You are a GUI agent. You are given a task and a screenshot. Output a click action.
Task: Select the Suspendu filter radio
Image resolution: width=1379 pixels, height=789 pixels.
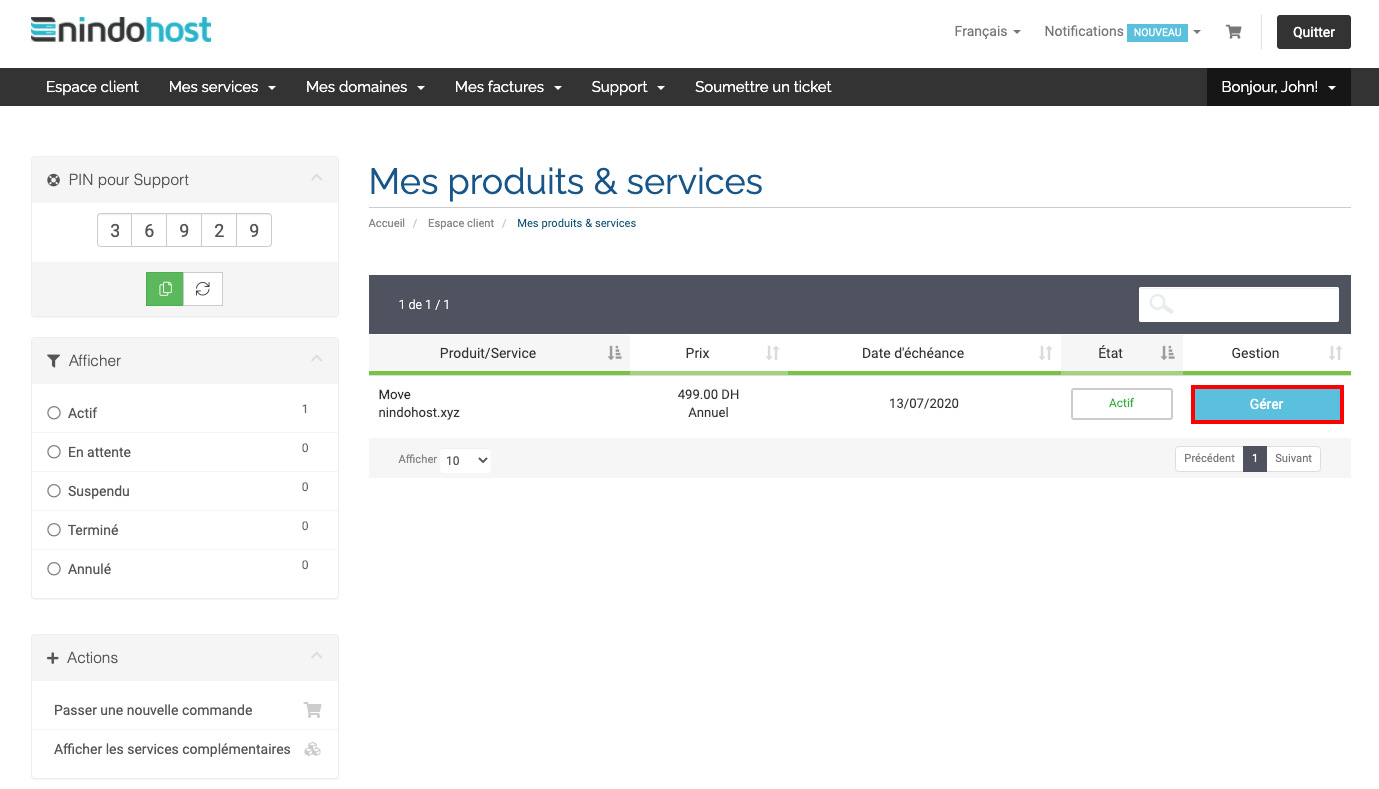tap(54, 491)
